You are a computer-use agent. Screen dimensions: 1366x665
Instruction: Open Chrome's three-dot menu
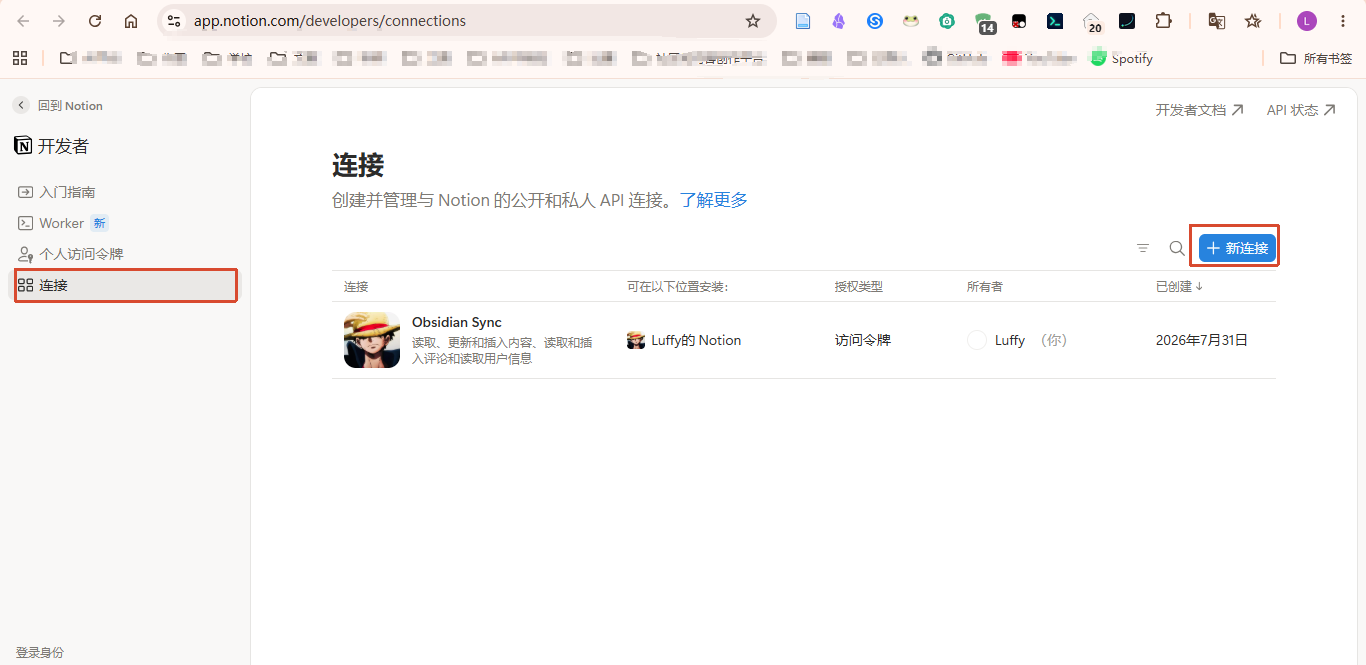click(x=1343, y=21)
